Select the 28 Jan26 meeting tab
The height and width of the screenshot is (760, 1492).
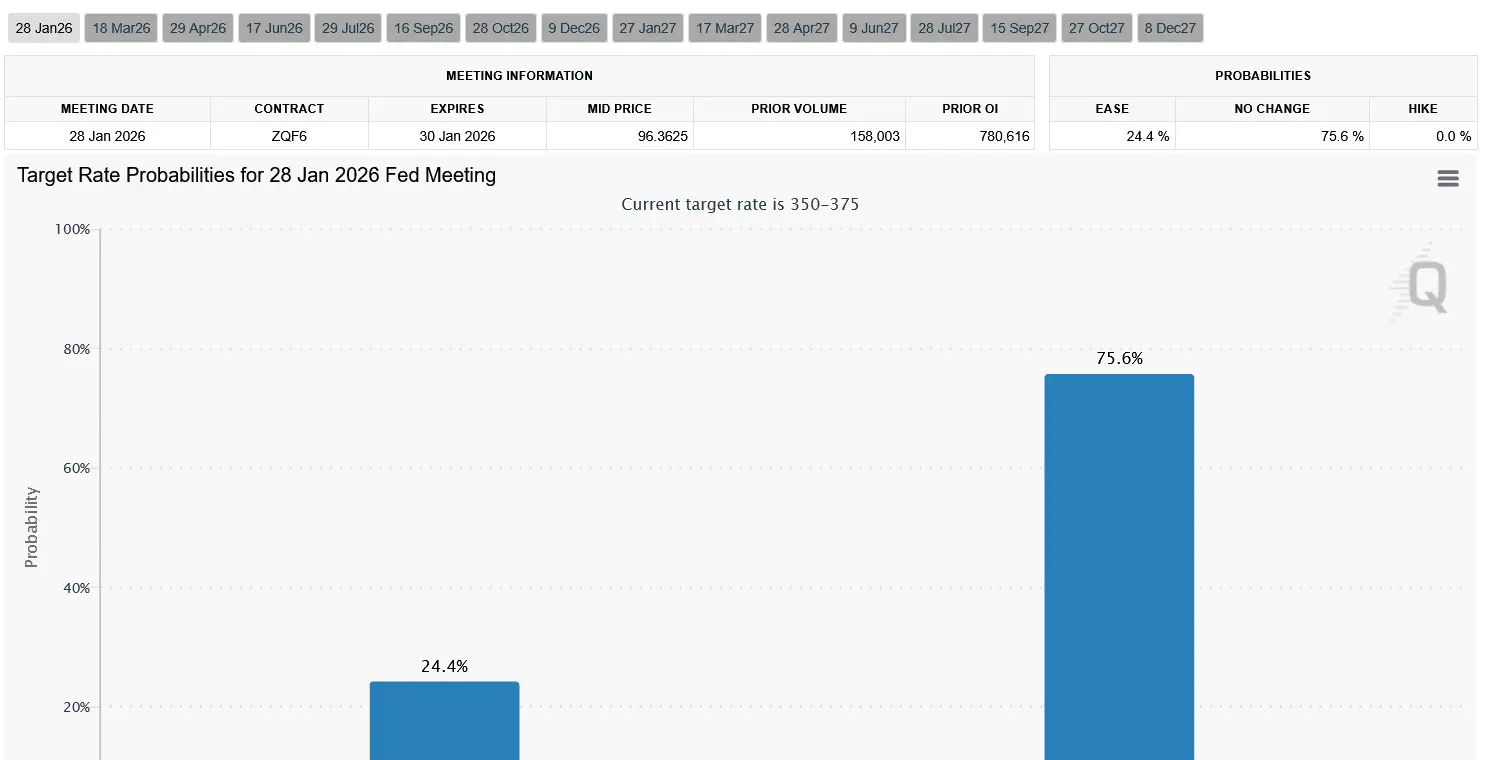pyautogui.click(x=43, y=27)
